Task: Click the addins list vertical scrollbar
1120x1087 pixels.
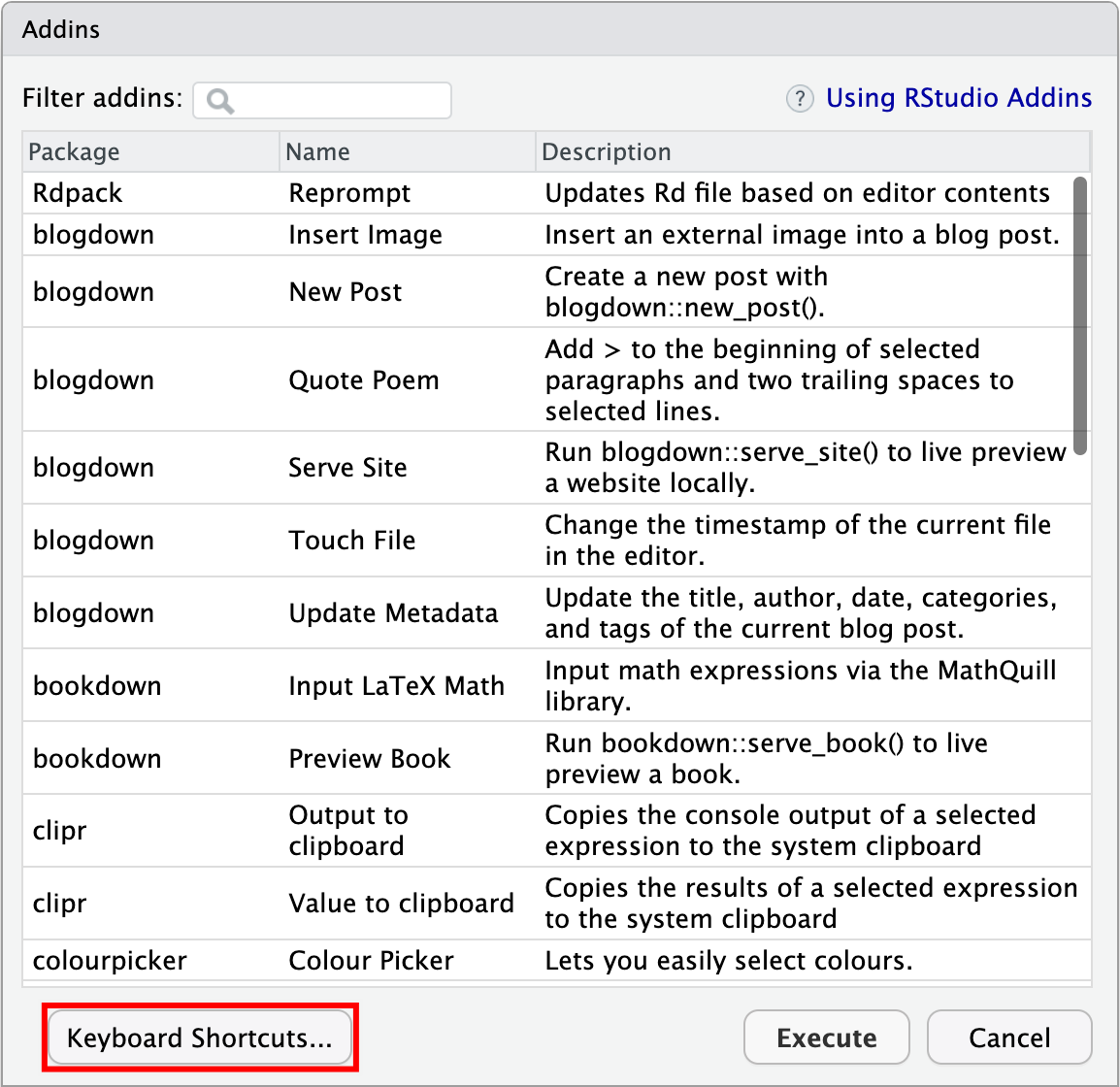Action: tap(1080, 315)
